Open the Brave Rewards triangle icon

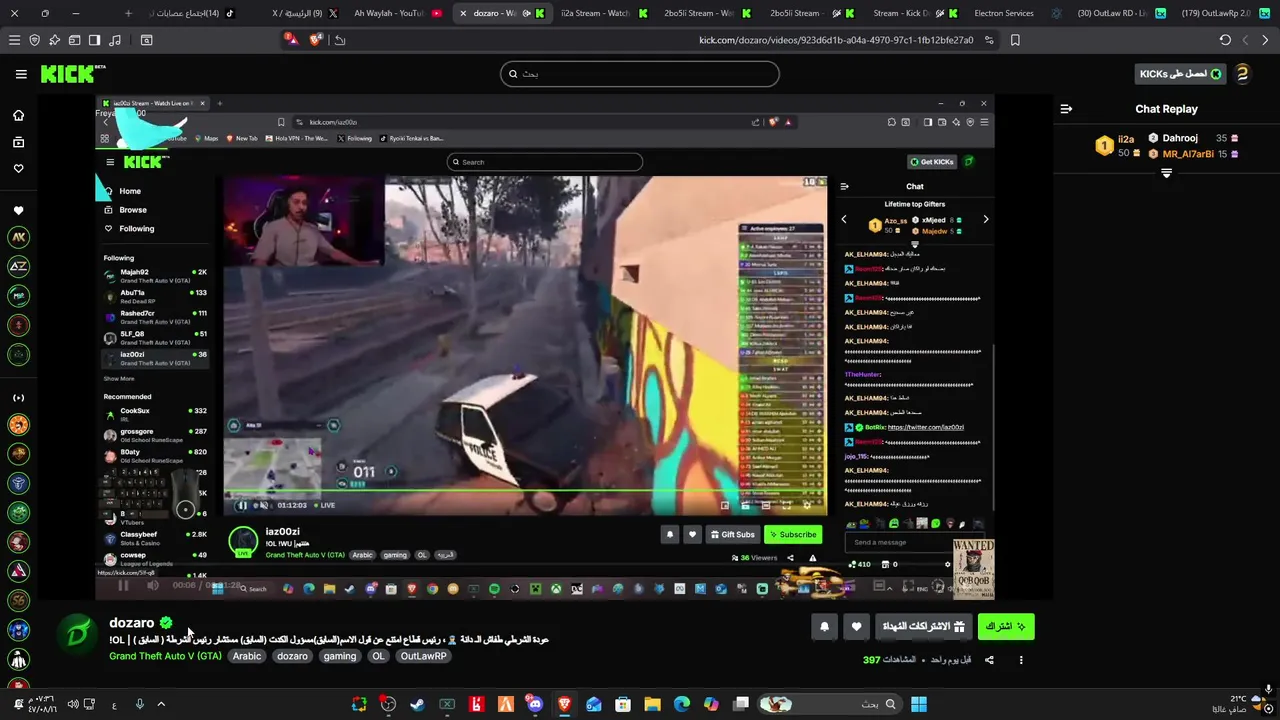(290, 40)
